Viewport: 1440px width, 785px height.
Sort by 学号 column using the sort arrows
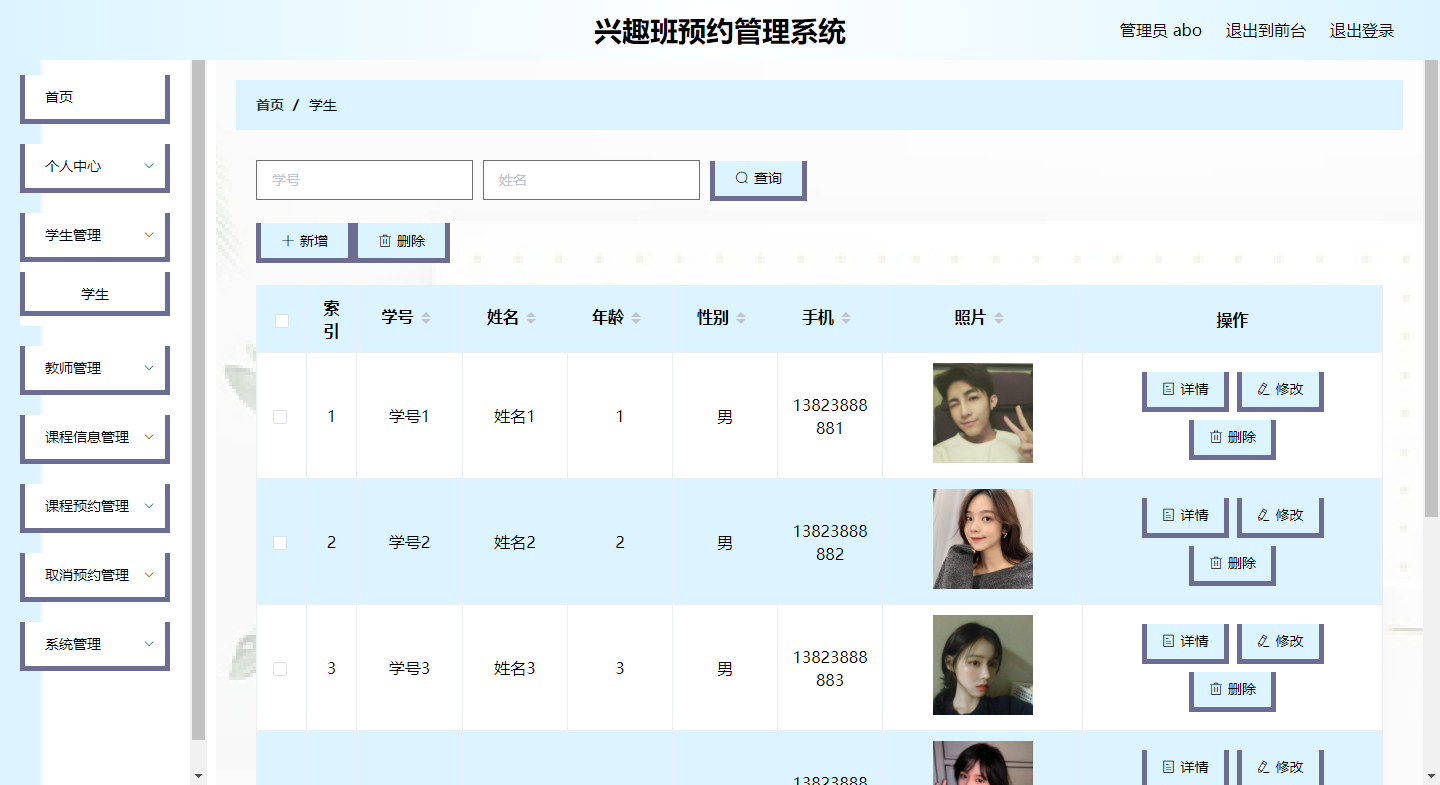(x=426, y=318)
